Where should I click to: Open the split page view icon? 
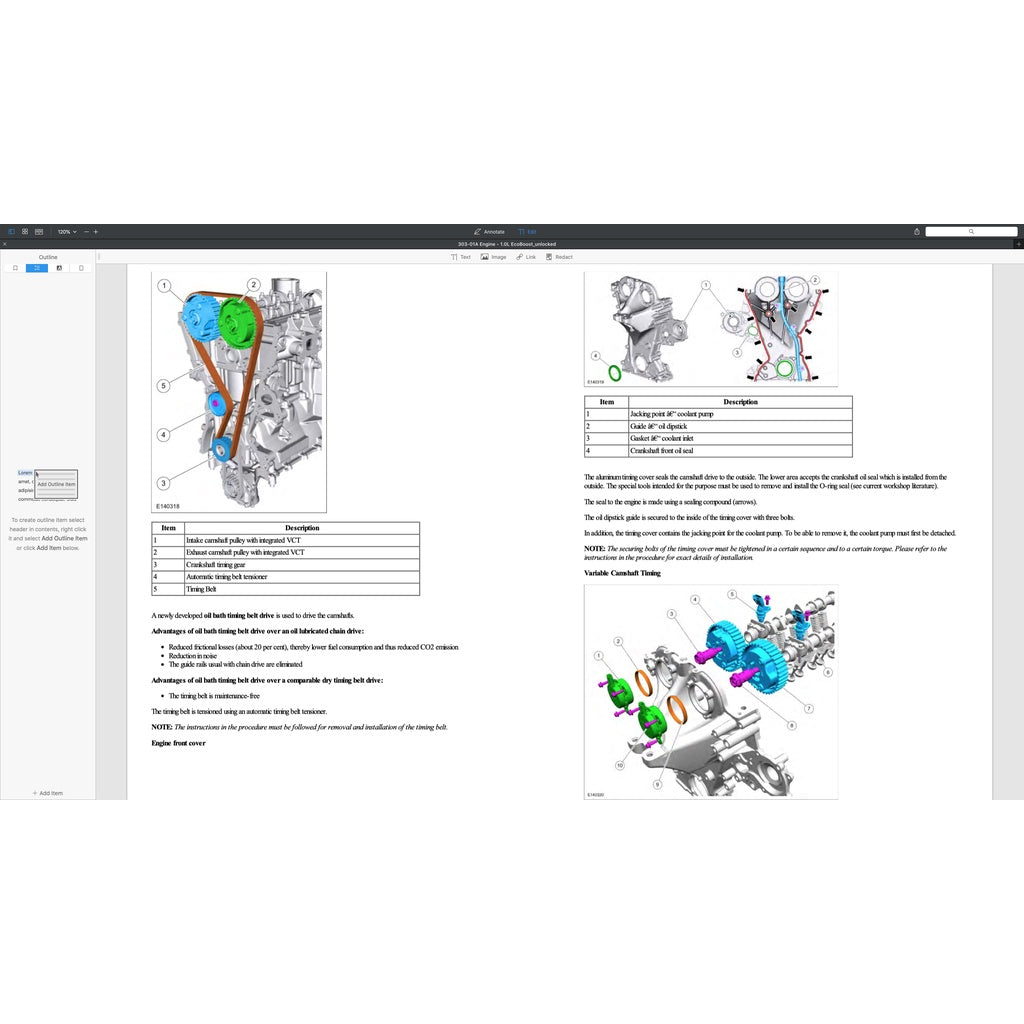pos(38,231)
